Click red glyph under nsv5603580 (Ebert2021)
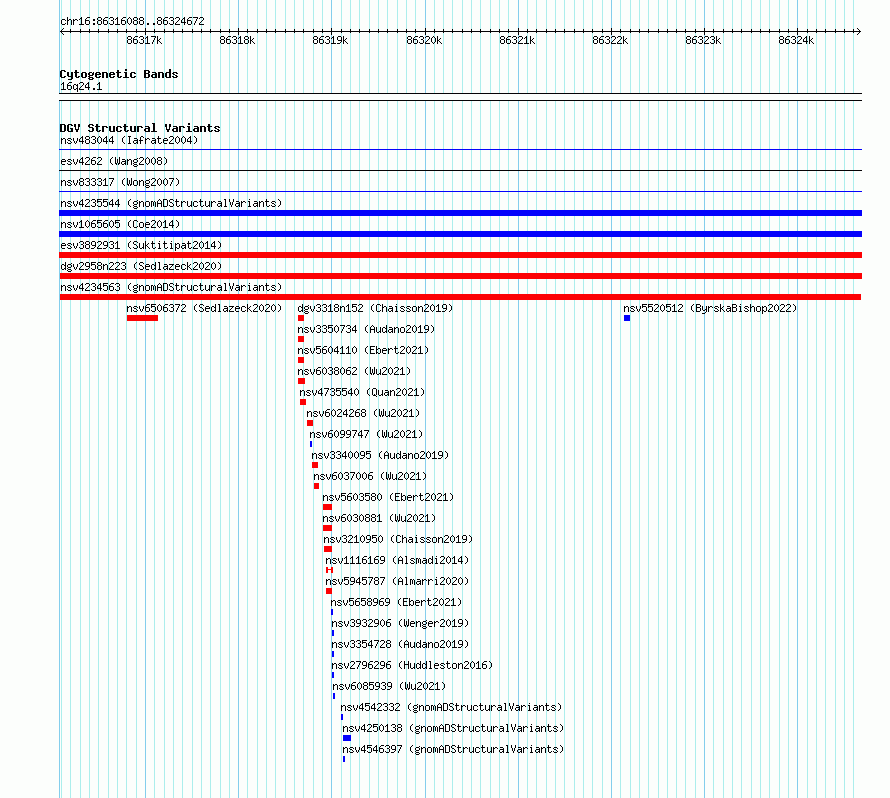Image resolution: width=890 pixels, height=798 pixels. [328, 507]
